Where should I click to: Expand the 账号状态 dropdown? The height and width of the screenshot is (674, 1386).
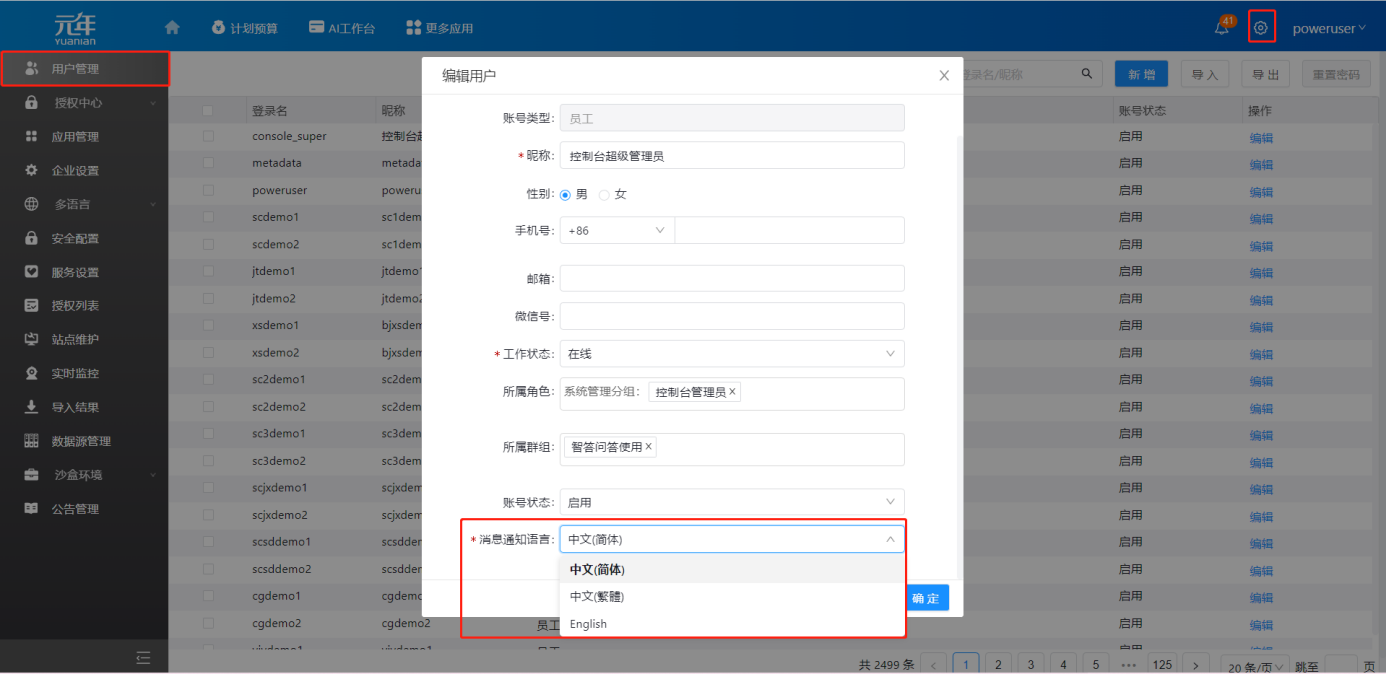[x=731, y=502]
